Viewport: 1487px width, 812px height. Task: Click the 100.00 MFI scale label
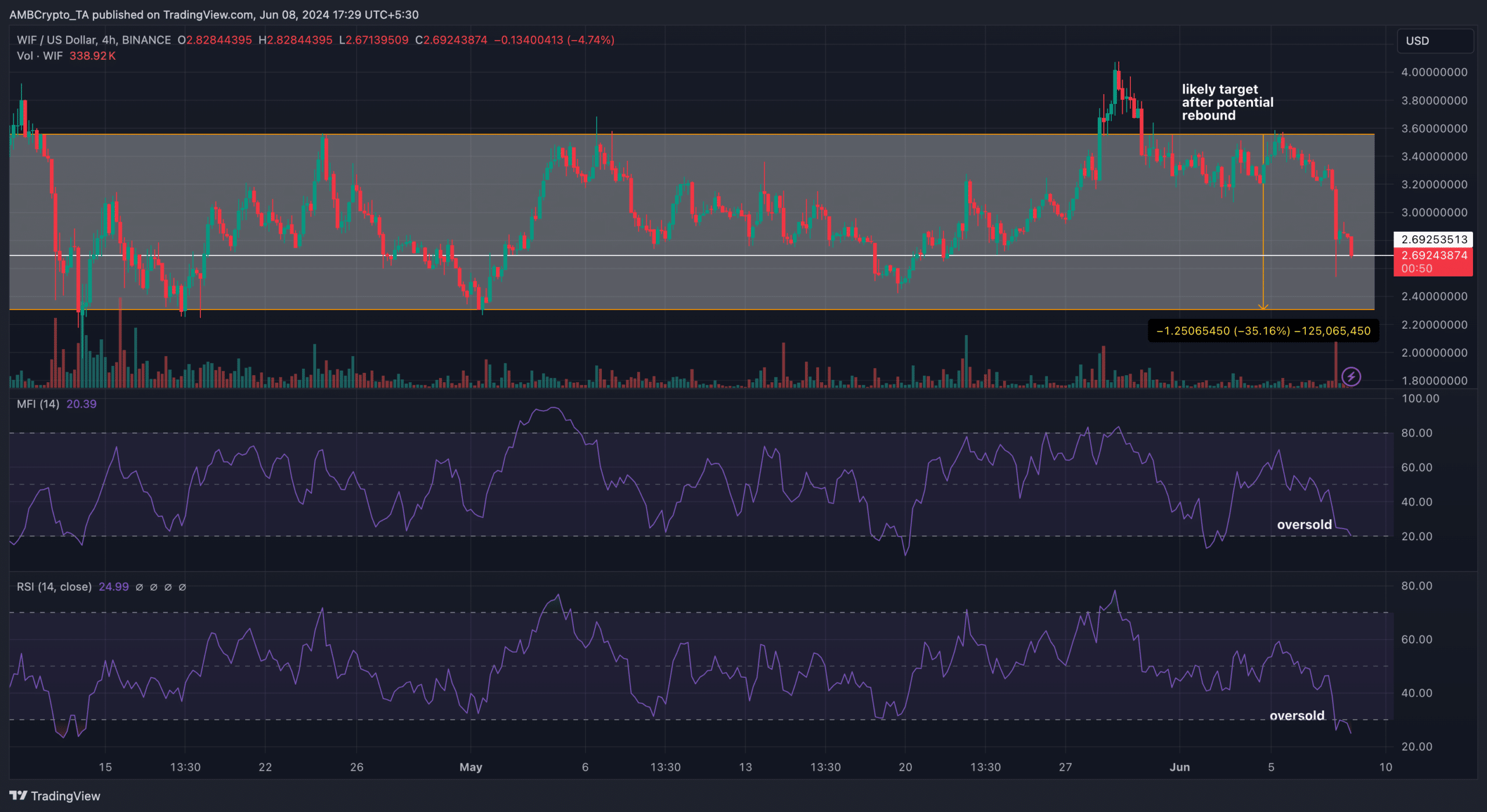[x=1420, y=398]
